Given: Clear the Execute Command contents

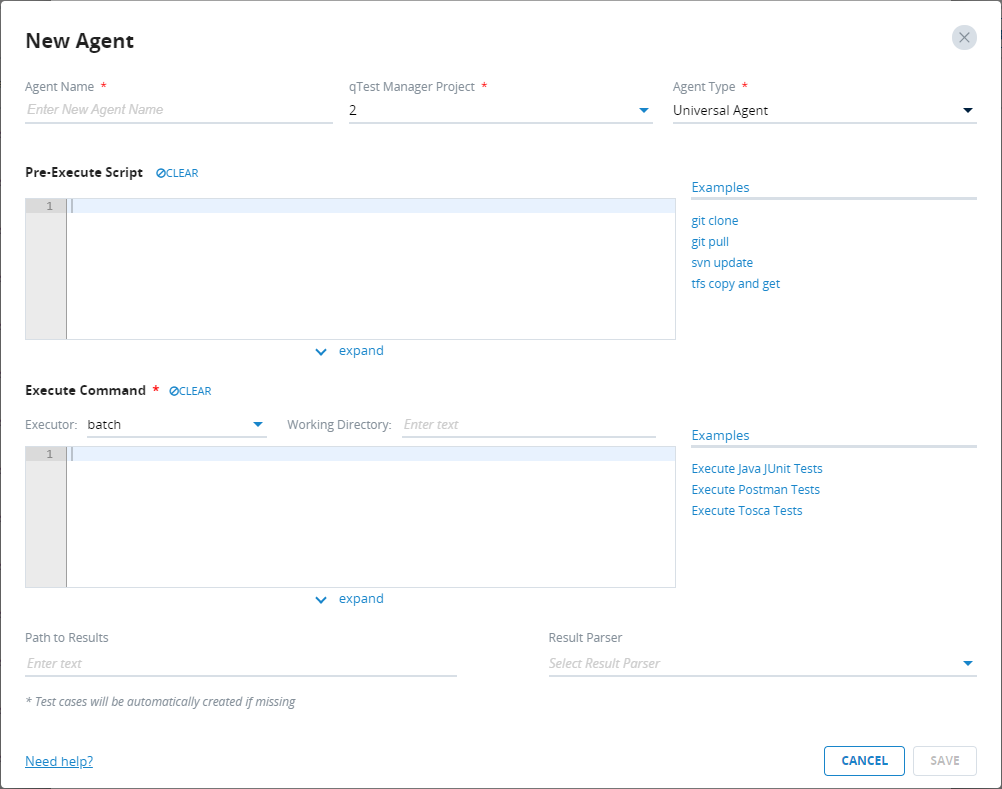Looking at the screenshot, I should coord(190,391).
